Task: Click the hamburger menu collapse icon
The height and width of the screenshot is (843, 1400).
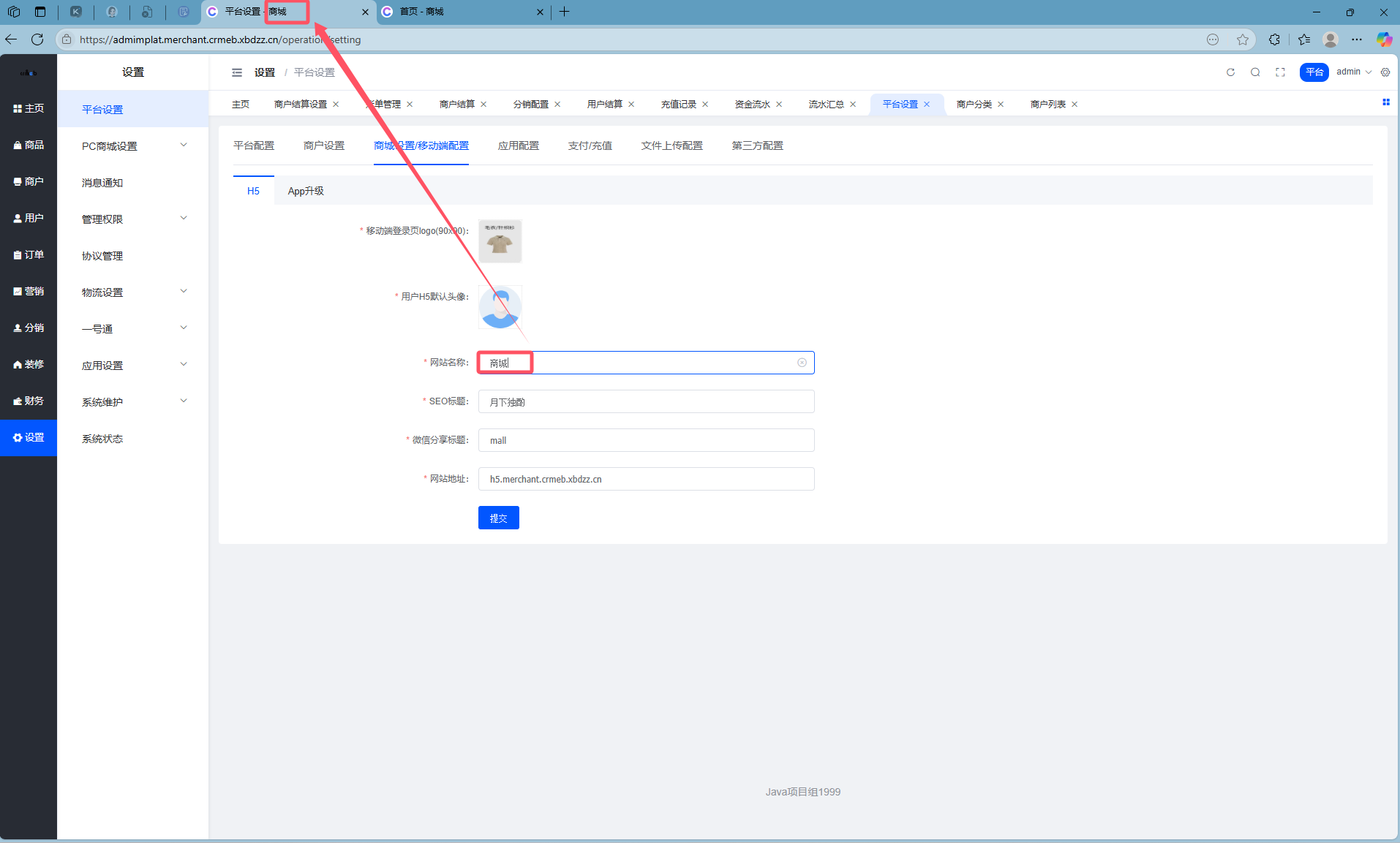Action: pos(237,72)
